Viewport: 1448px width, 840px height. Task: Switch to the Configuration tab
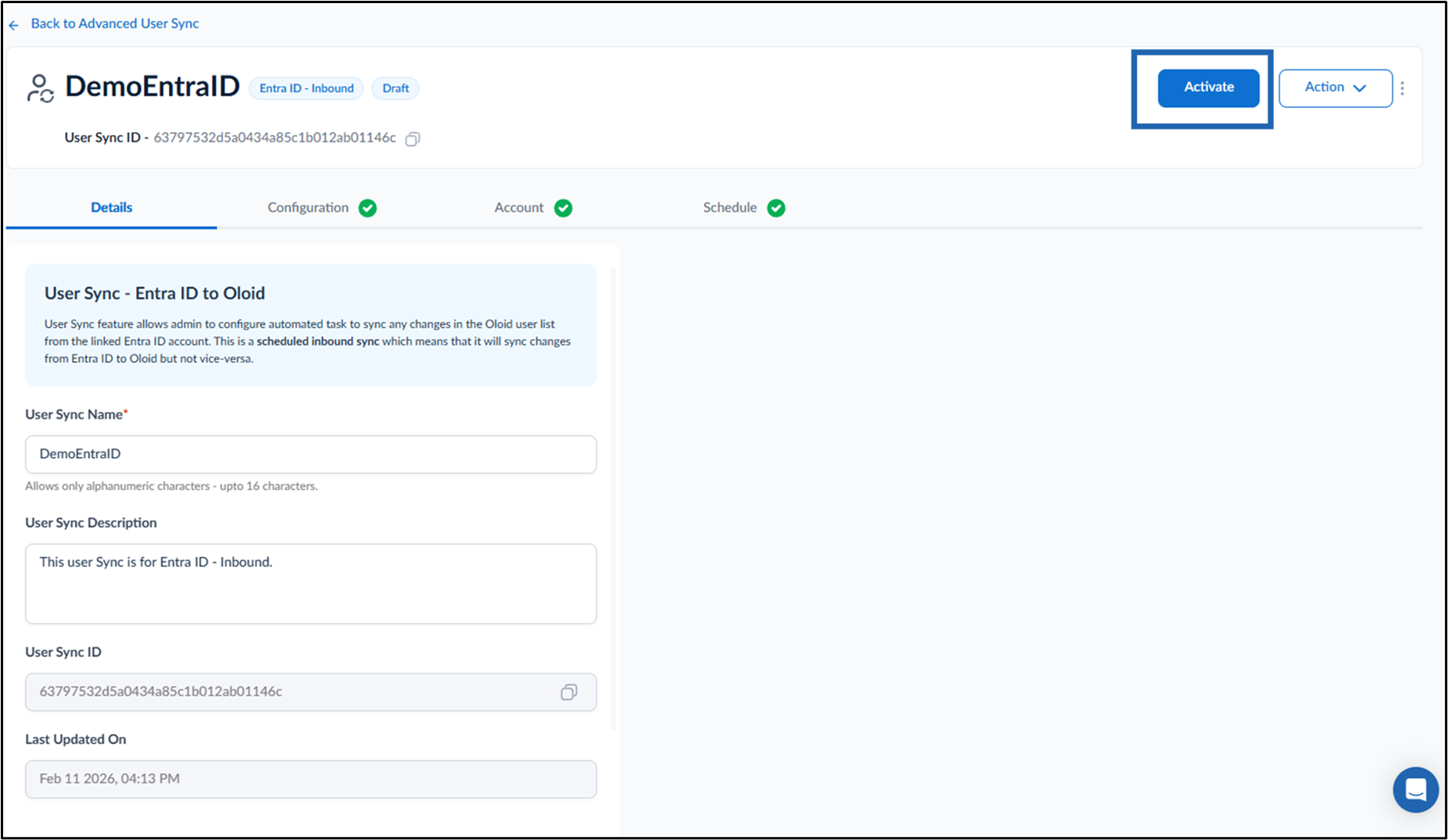[308, 207]
